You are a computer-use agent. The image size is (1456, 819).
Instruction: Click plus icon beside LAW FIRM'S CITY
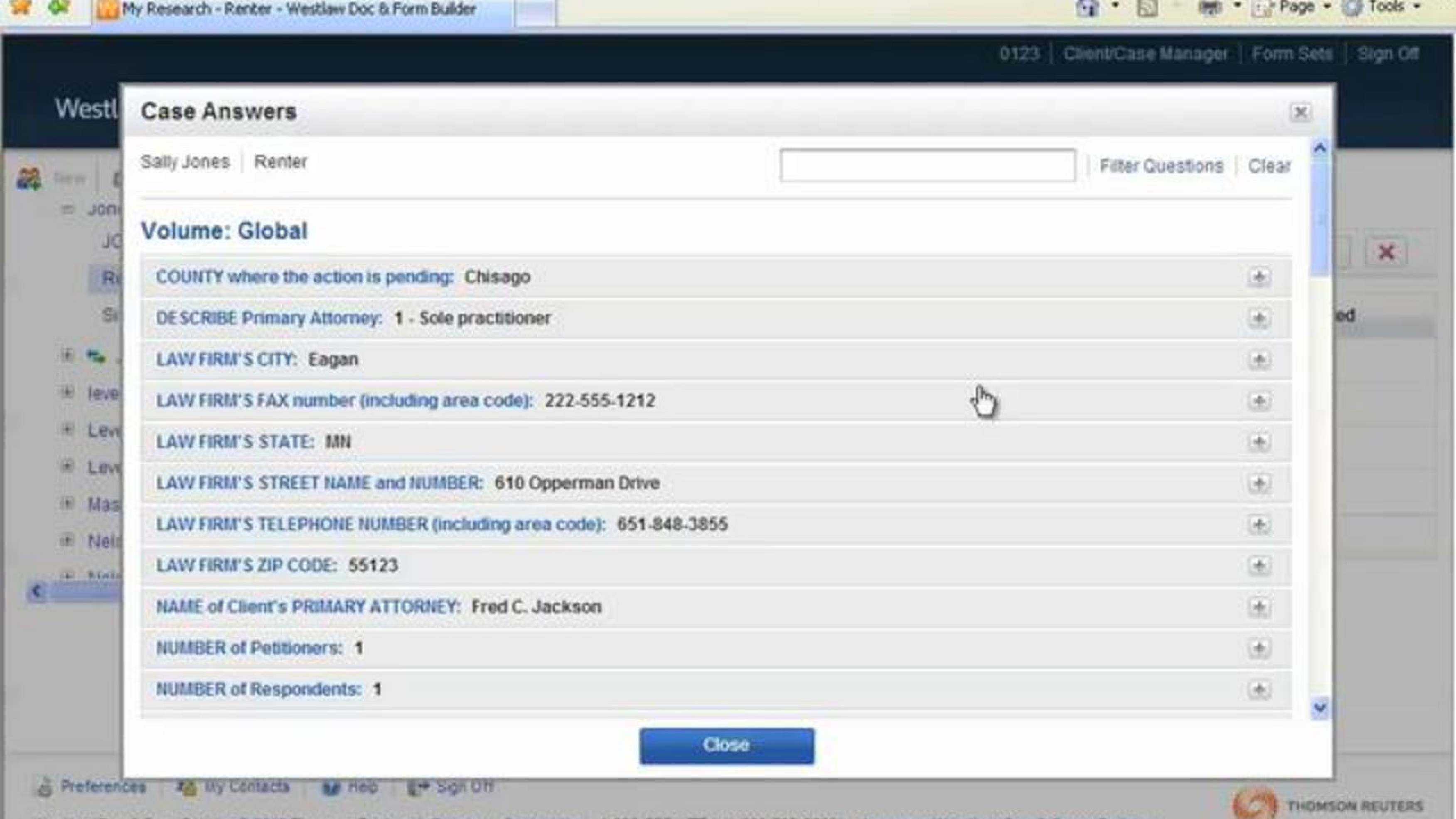tap(1258, 359)
